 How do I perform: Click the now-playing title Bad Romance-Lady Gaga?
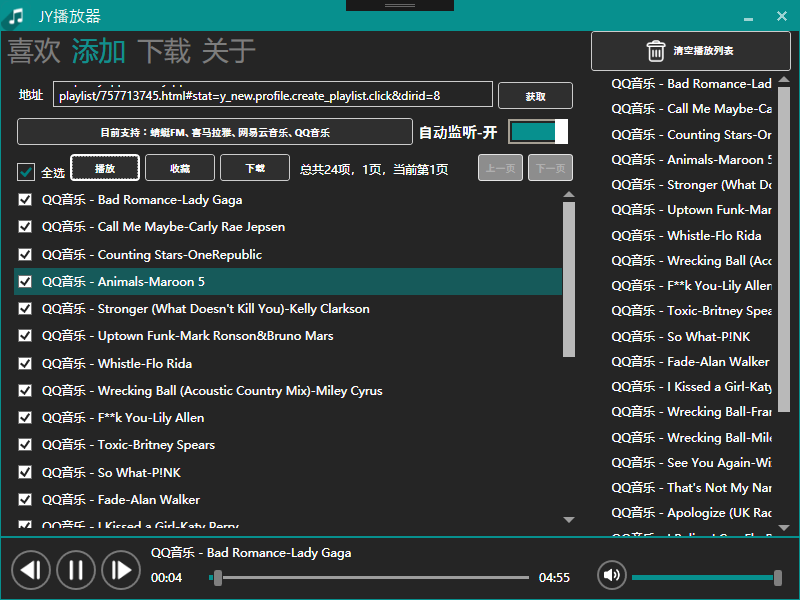[x=251, y=553]
